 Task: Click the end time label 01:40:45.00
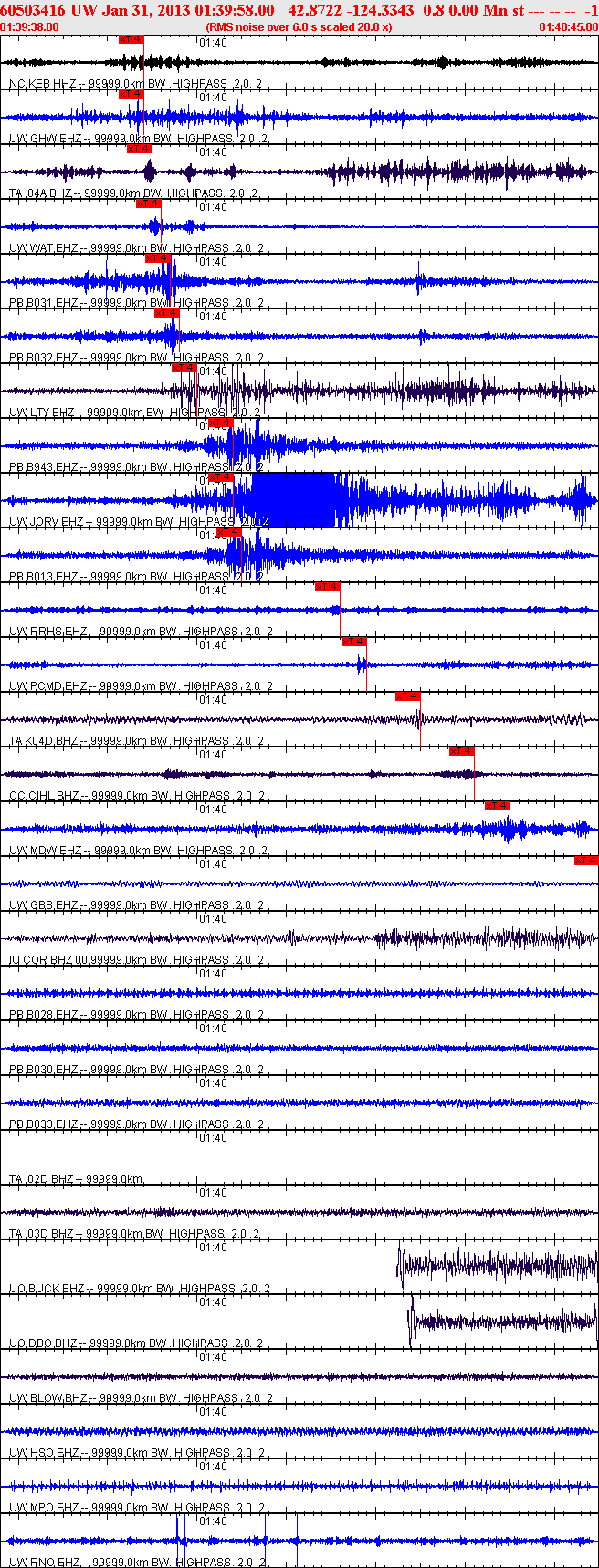pos(568,27)
